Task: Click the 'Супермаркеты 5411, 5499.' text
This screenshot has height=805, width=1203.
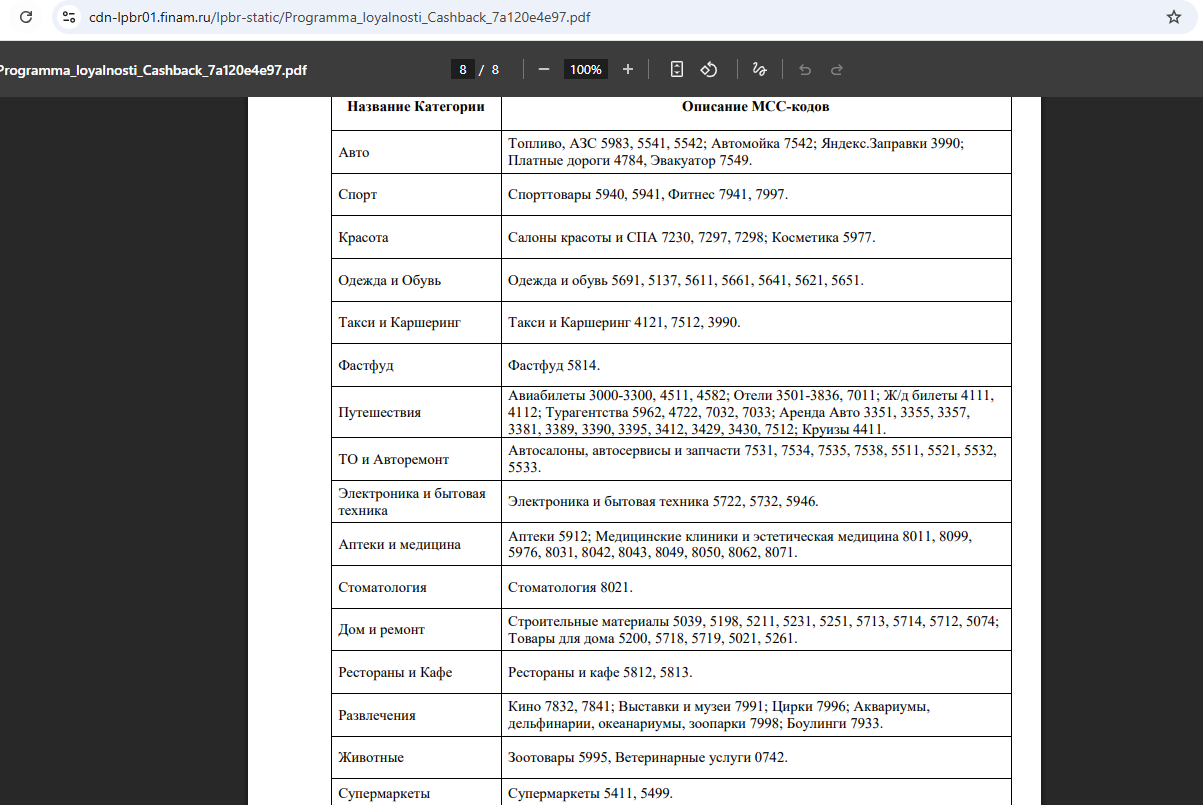Action: [x=590, y=793]
